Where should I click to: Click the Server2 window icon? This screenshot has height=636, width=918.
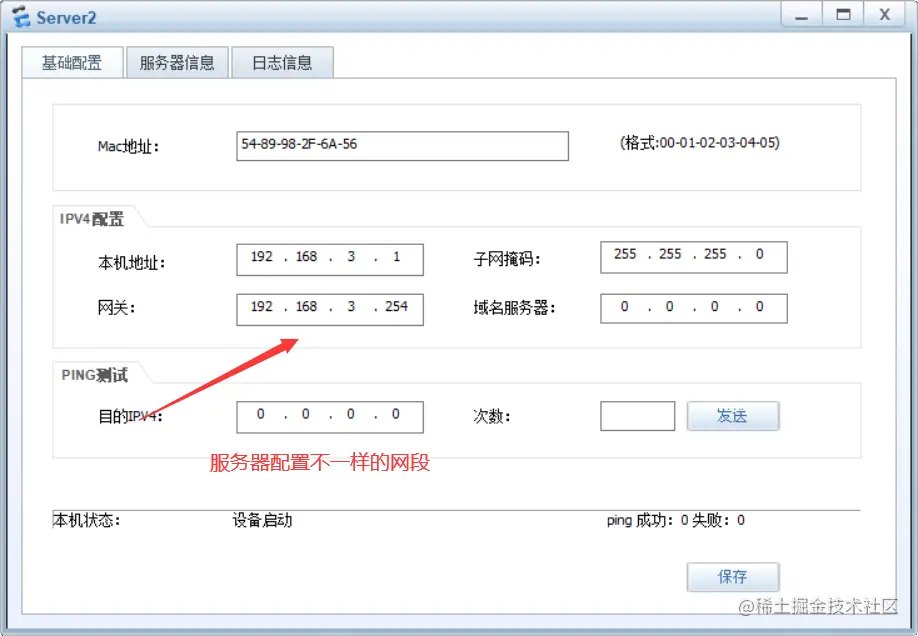coord(21,16)
